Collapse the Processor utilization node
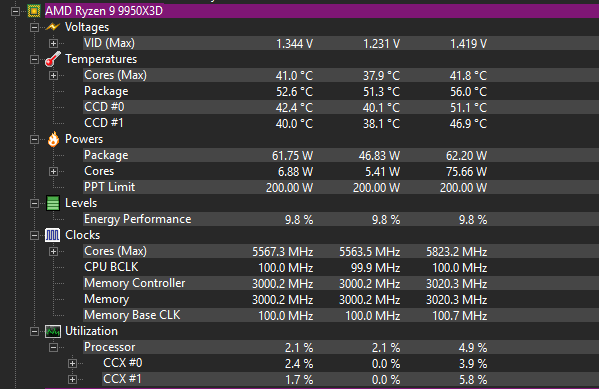This screenshot has width=599, height=389. click(x=53, y=347)
